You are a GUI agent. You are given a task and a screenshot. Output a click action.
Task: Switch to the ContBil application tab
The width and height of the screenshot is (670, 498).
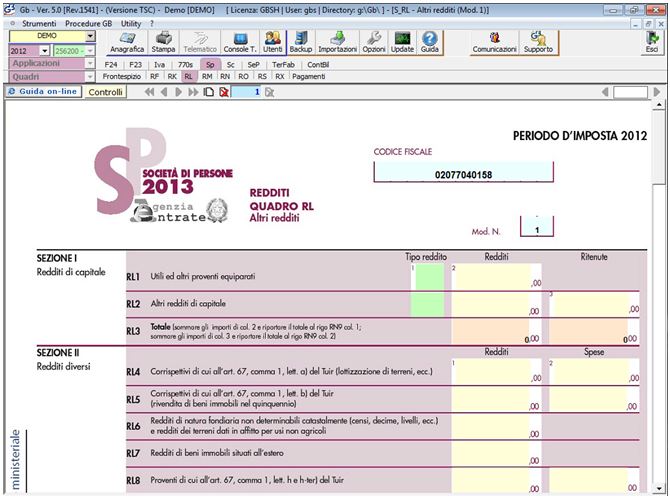318,65
